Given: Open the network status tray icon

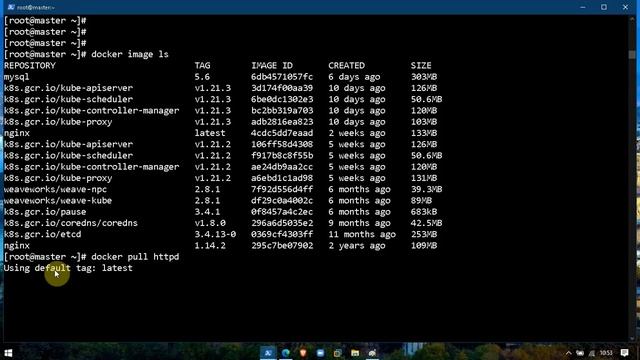Looking at the screenshot, I should click(x=592, y=353).
